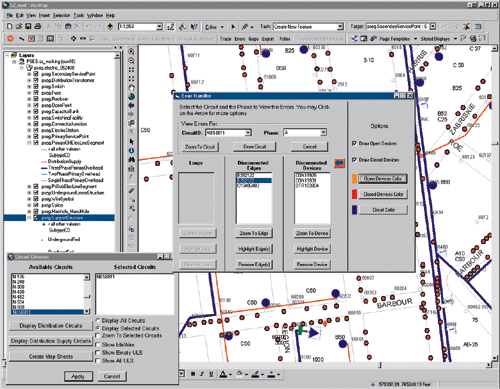
Task: Toggle Draw Open Devices checkbox
Action: 354,143
